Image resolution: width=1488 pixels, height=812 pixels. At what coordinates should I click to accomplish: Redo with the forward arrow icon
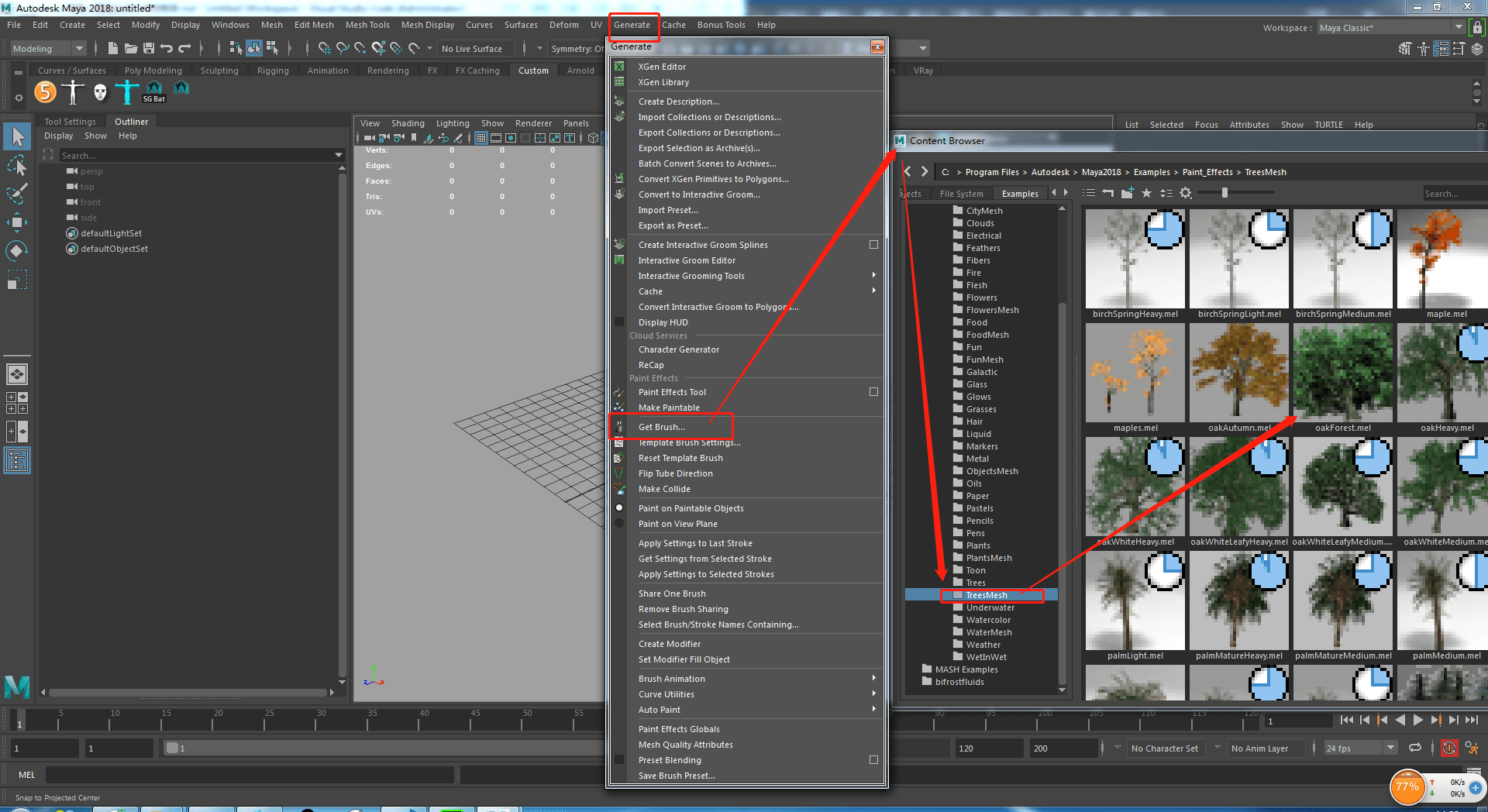[x=184, y=48]
